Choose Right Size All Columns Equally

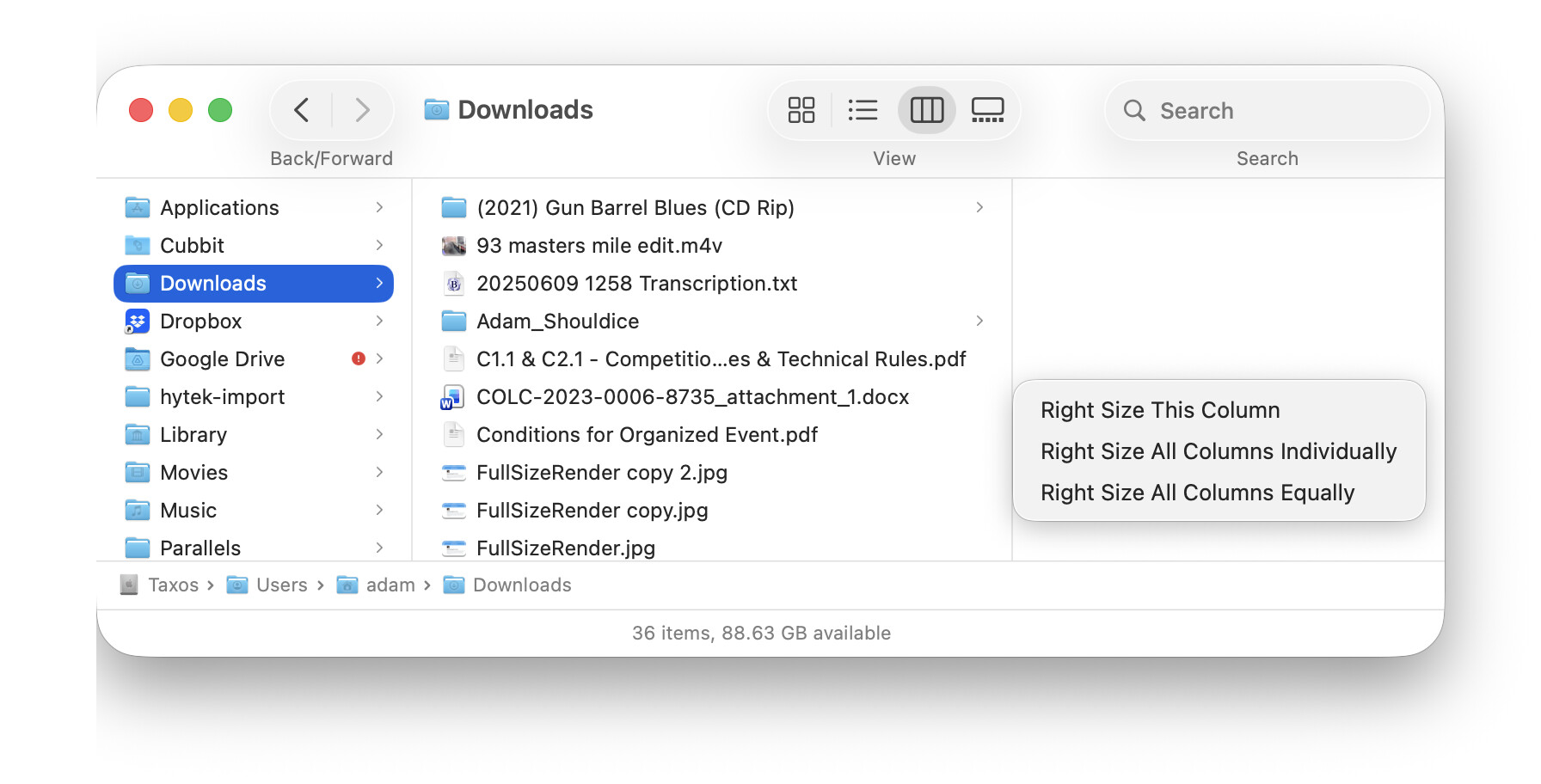click(1197, 493)
